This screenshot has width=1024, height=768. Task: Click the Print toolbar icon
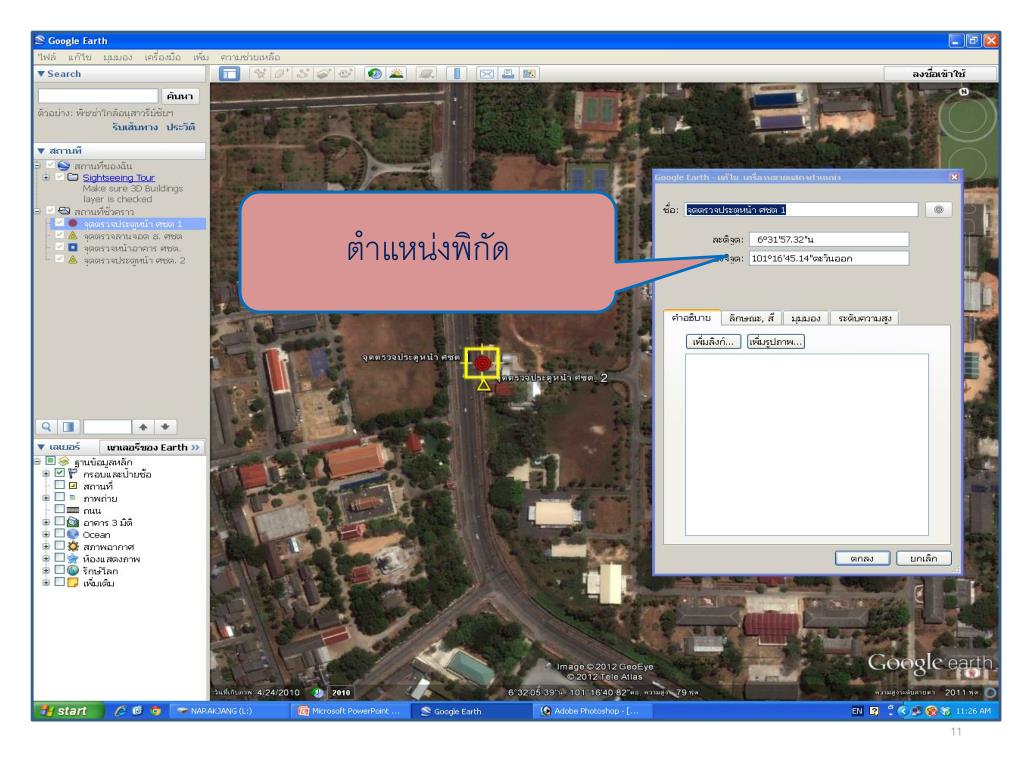507,74
